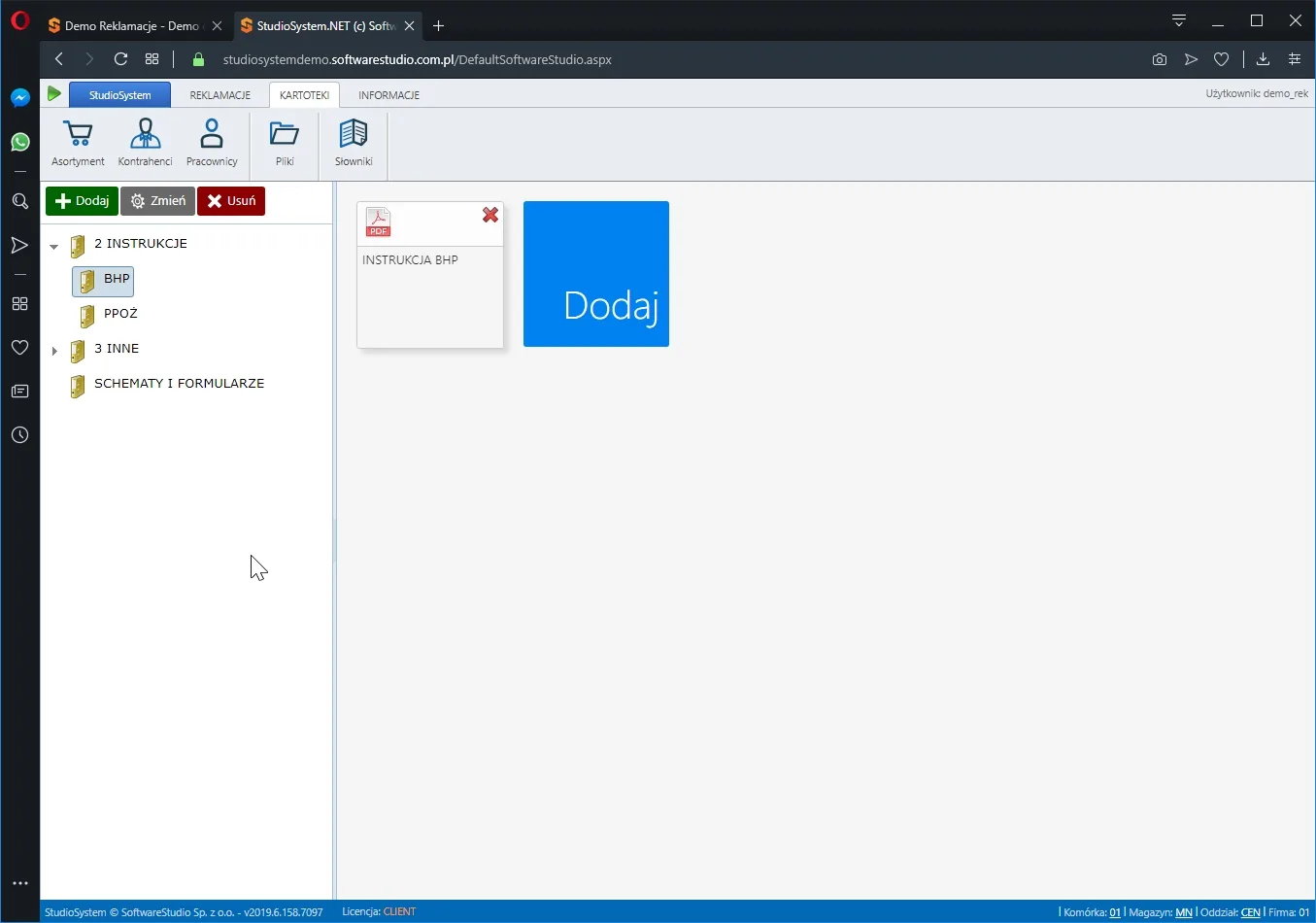Select the BHP folder in the tree
1316x923 pixels.
tap(103, 281)
